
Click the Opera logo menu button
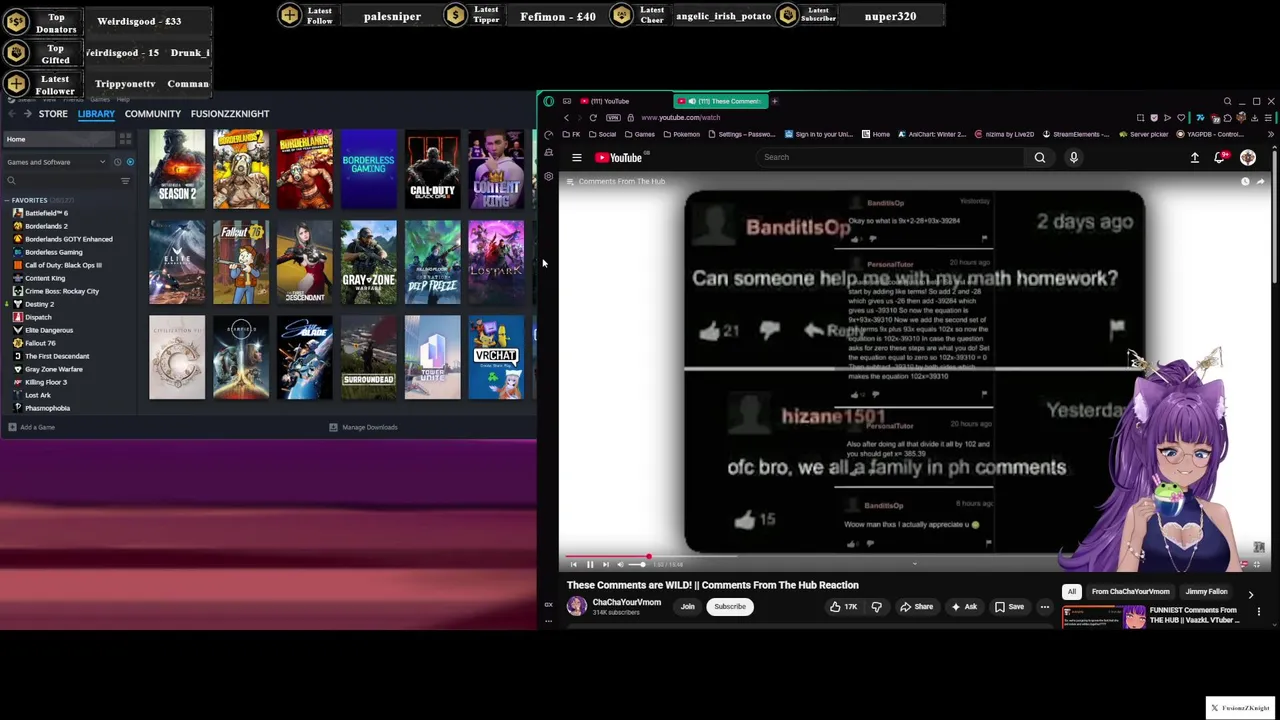point(549,101)
